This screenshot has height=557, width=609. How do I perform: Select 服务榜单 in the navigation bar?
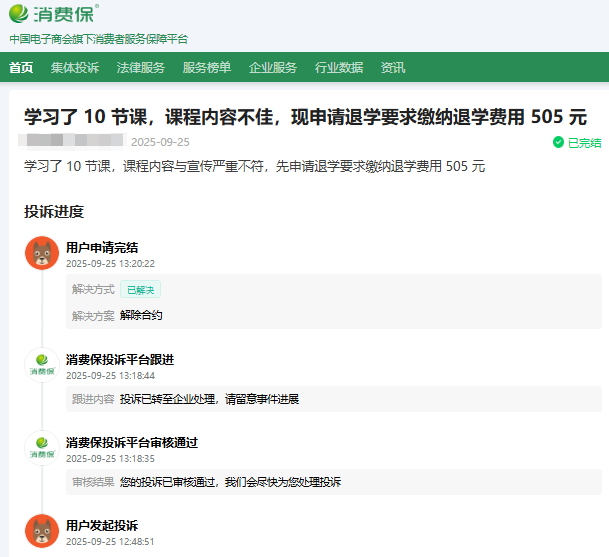click(x=207, y=68)
